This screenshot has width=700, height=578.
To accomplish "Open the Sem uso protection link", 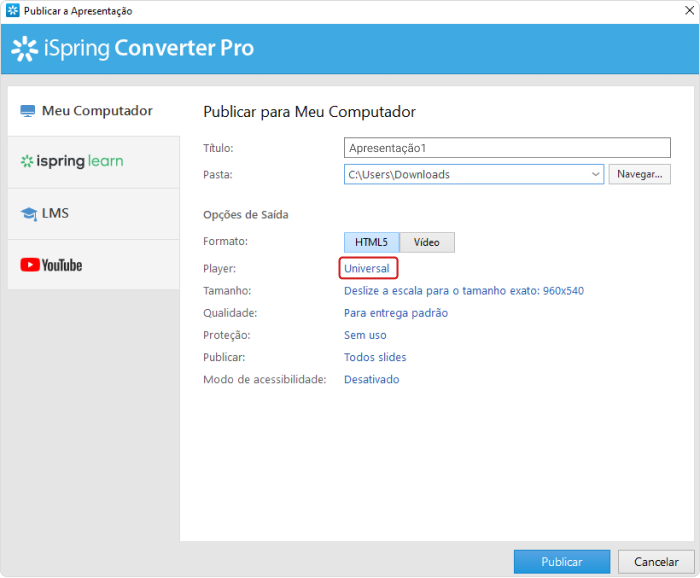I will coord(365,335).
